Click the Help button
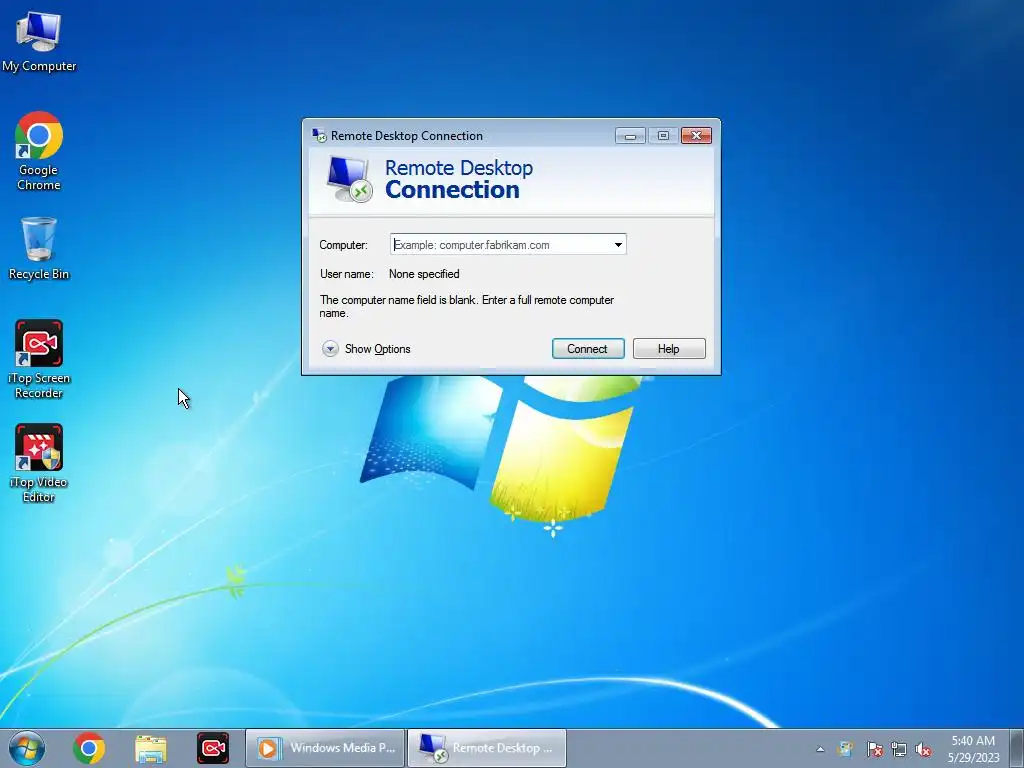1024x768 pixels. [x=669, y=349]
